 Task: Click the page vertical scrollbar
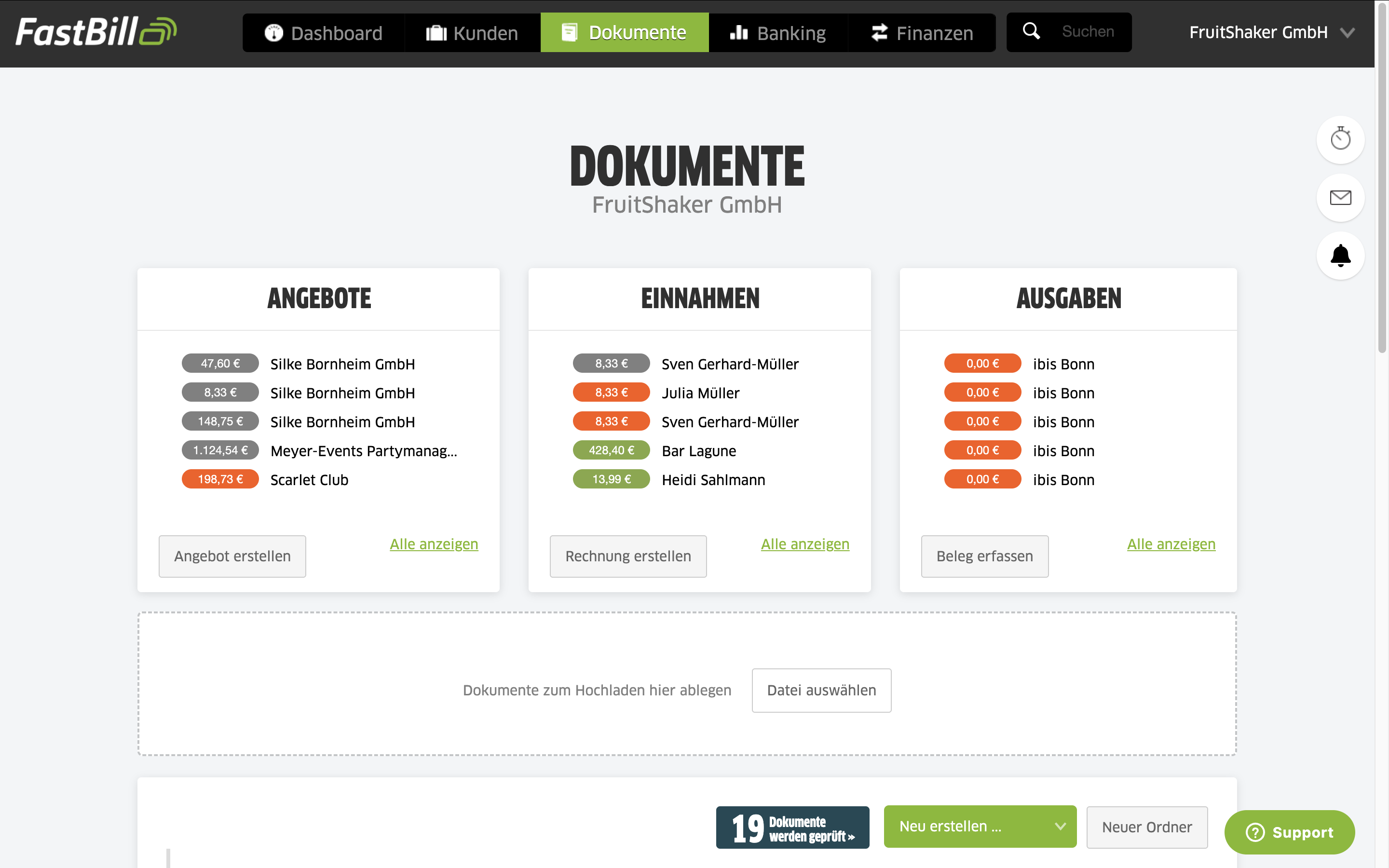tap(1382, 178)
